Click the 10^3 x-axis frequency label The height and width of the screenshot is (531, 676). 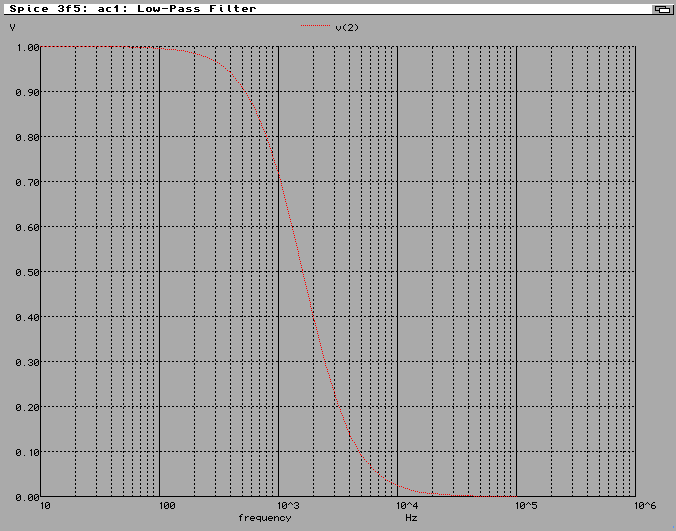tap(288, 506)
